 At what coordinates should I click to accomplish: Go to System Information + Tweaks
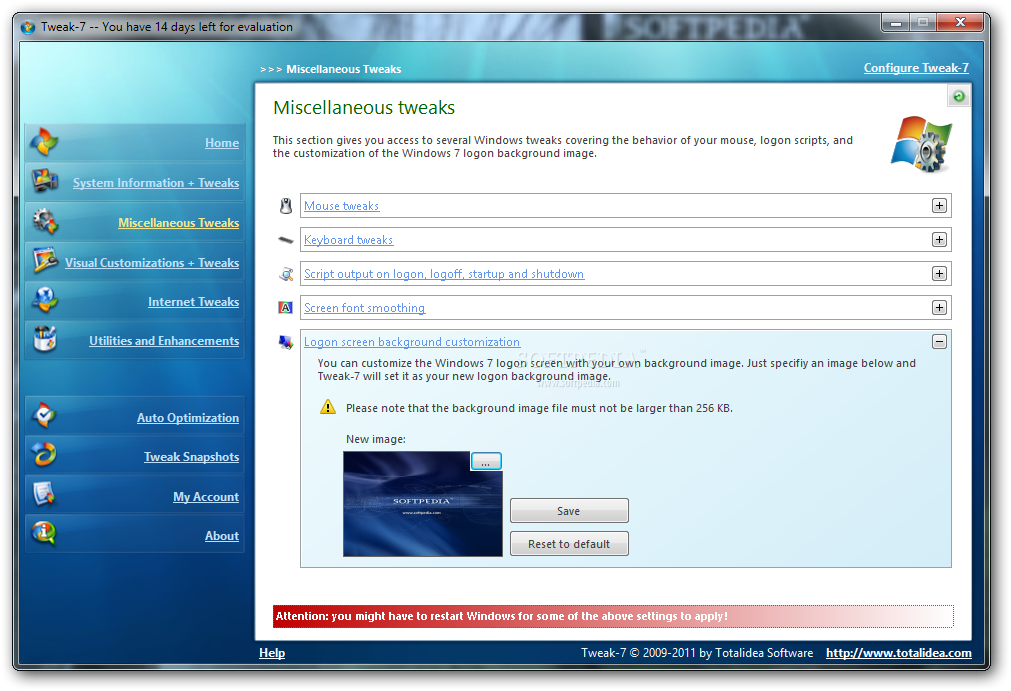[x=155, y=183]
